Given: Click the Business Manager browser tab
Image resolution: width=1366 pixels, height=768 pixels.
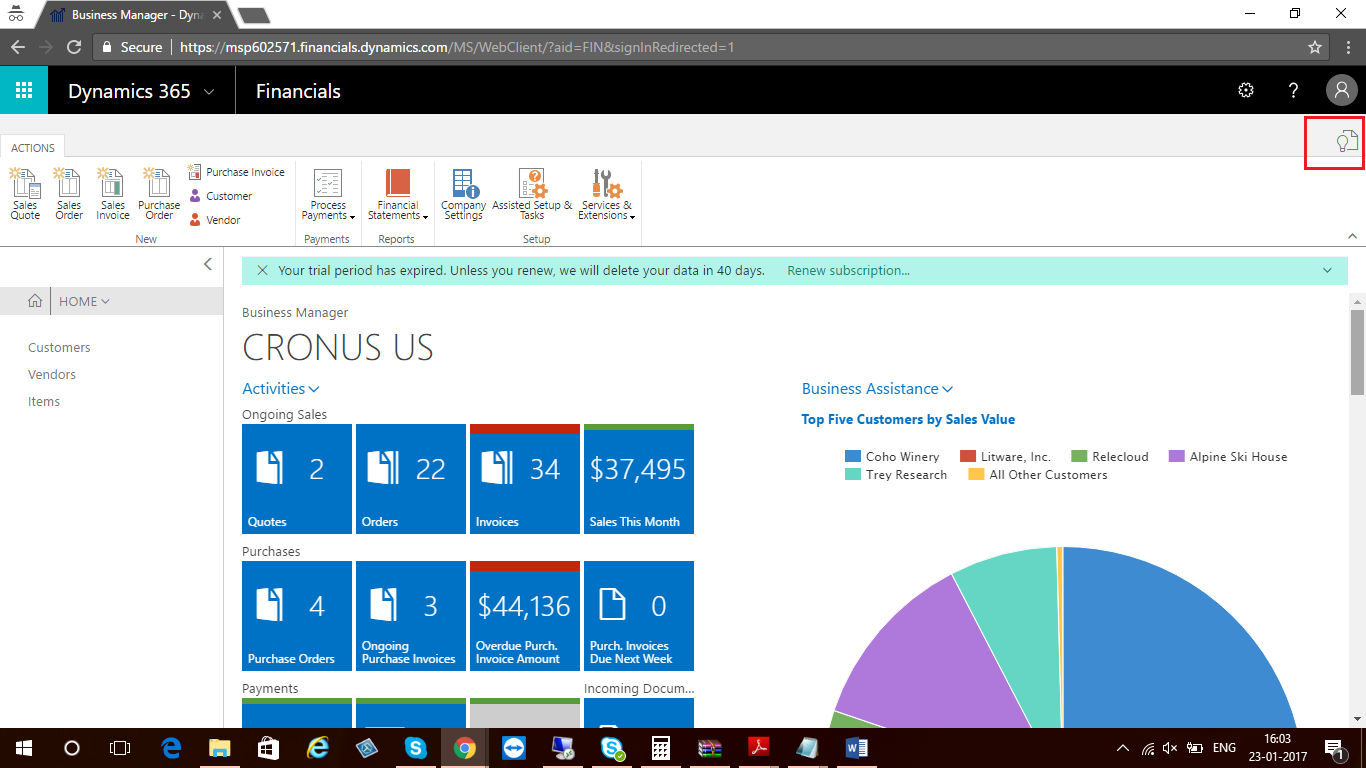Looking at the screenshot, I should coord(135,15).
